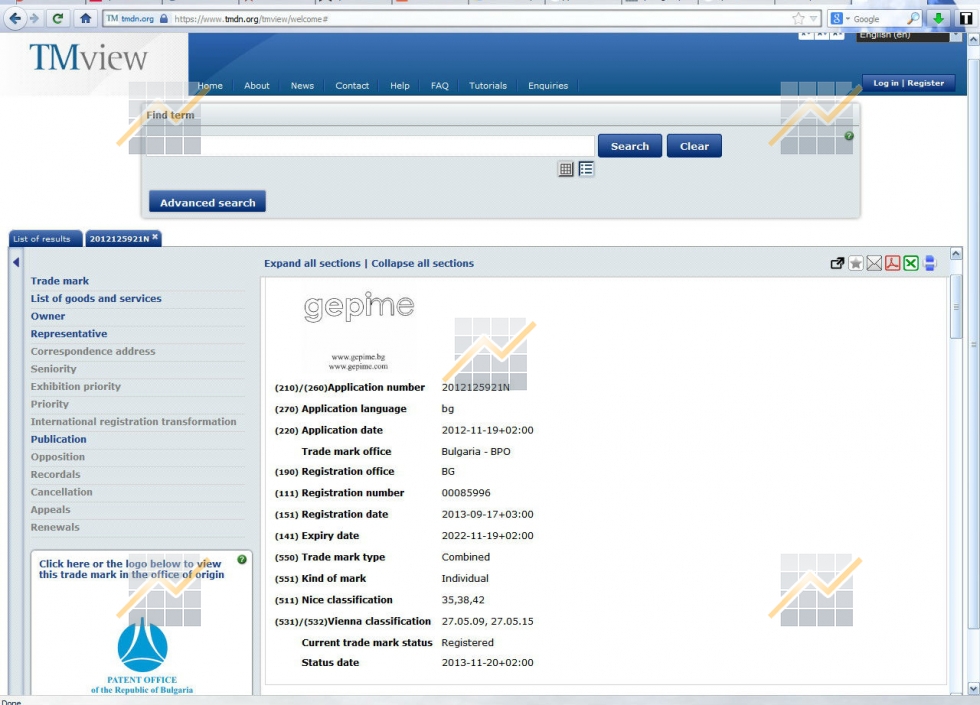Jump to Owner section
This screenshot has width=980, height=705.
pyautogui.click(x=48, y=316)
